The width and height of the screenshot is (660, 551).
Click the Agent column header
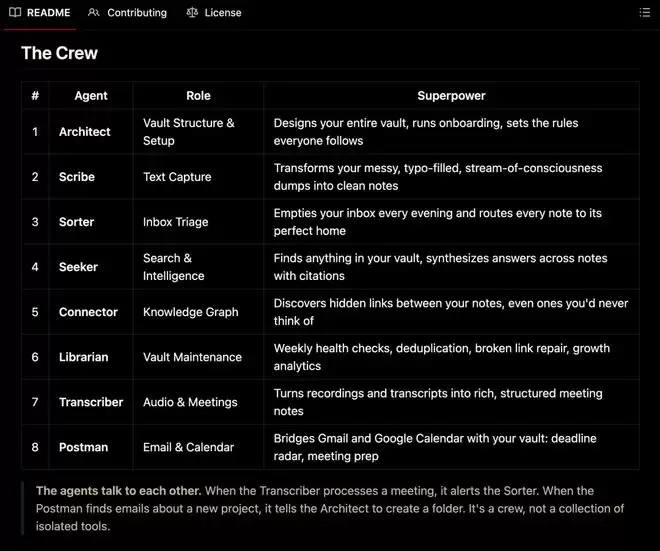click(91, 96)
